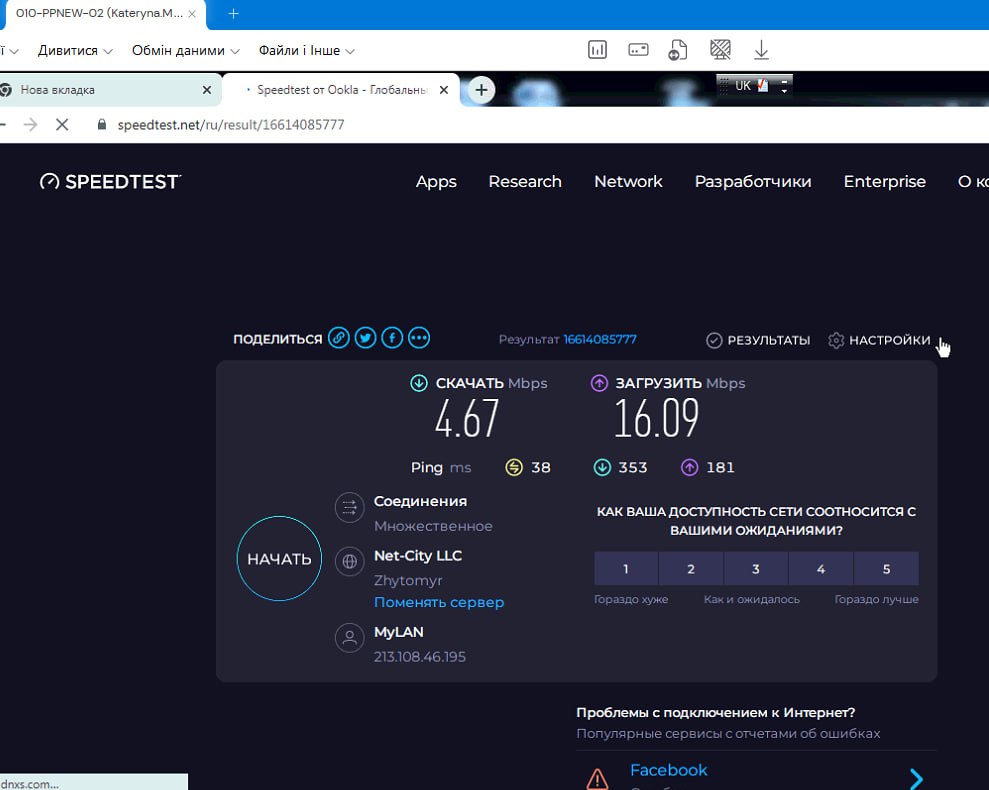Click the Speedtest logo
The image size is (989, 790).
(110, 182)
